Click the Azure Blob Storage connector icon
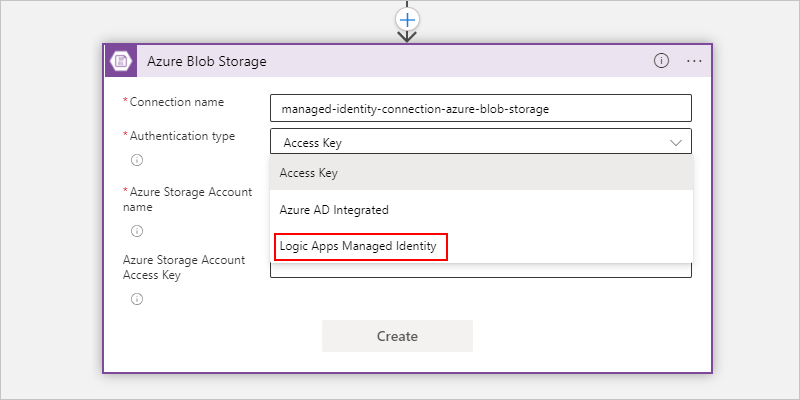800x400 pixels. 121,61
